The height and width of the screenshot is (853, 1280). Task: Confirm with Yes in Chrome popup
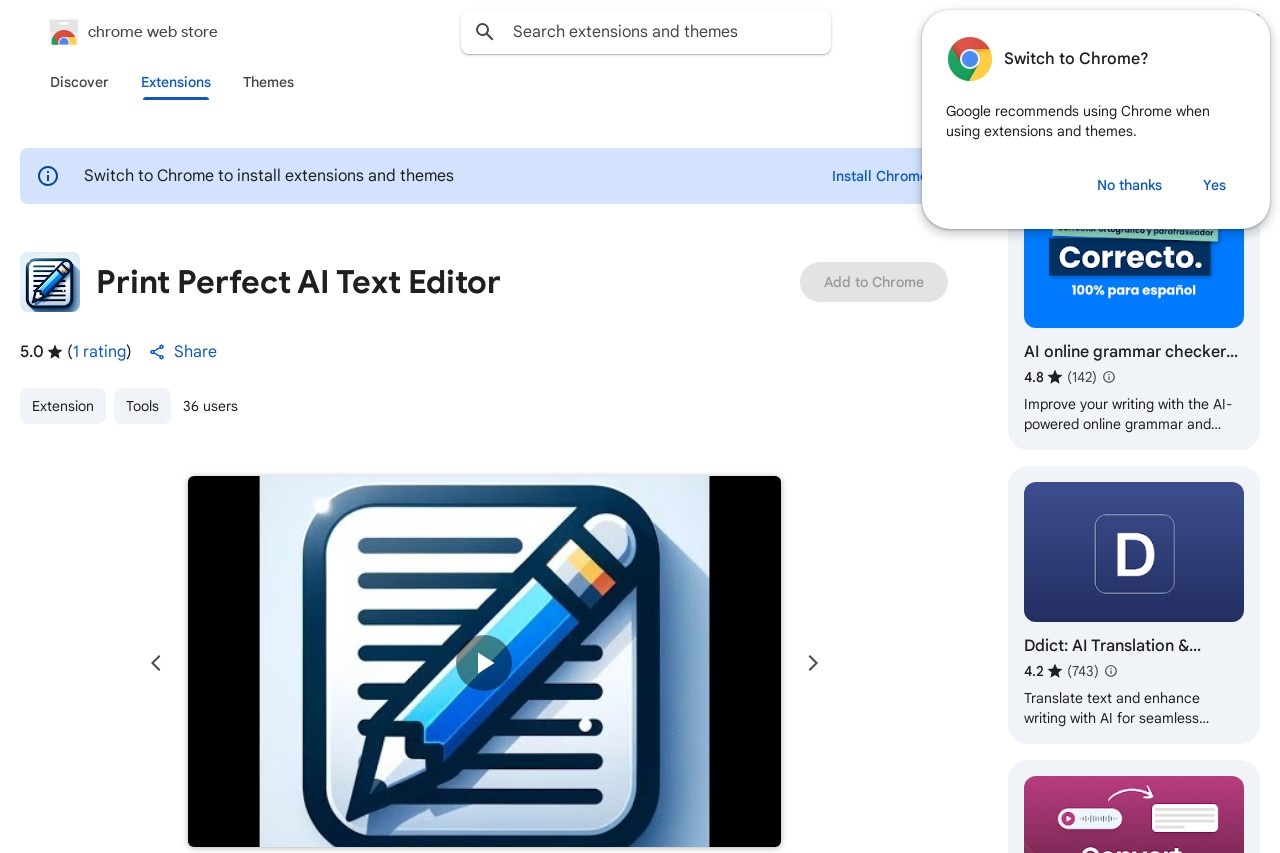[1214, 185]
